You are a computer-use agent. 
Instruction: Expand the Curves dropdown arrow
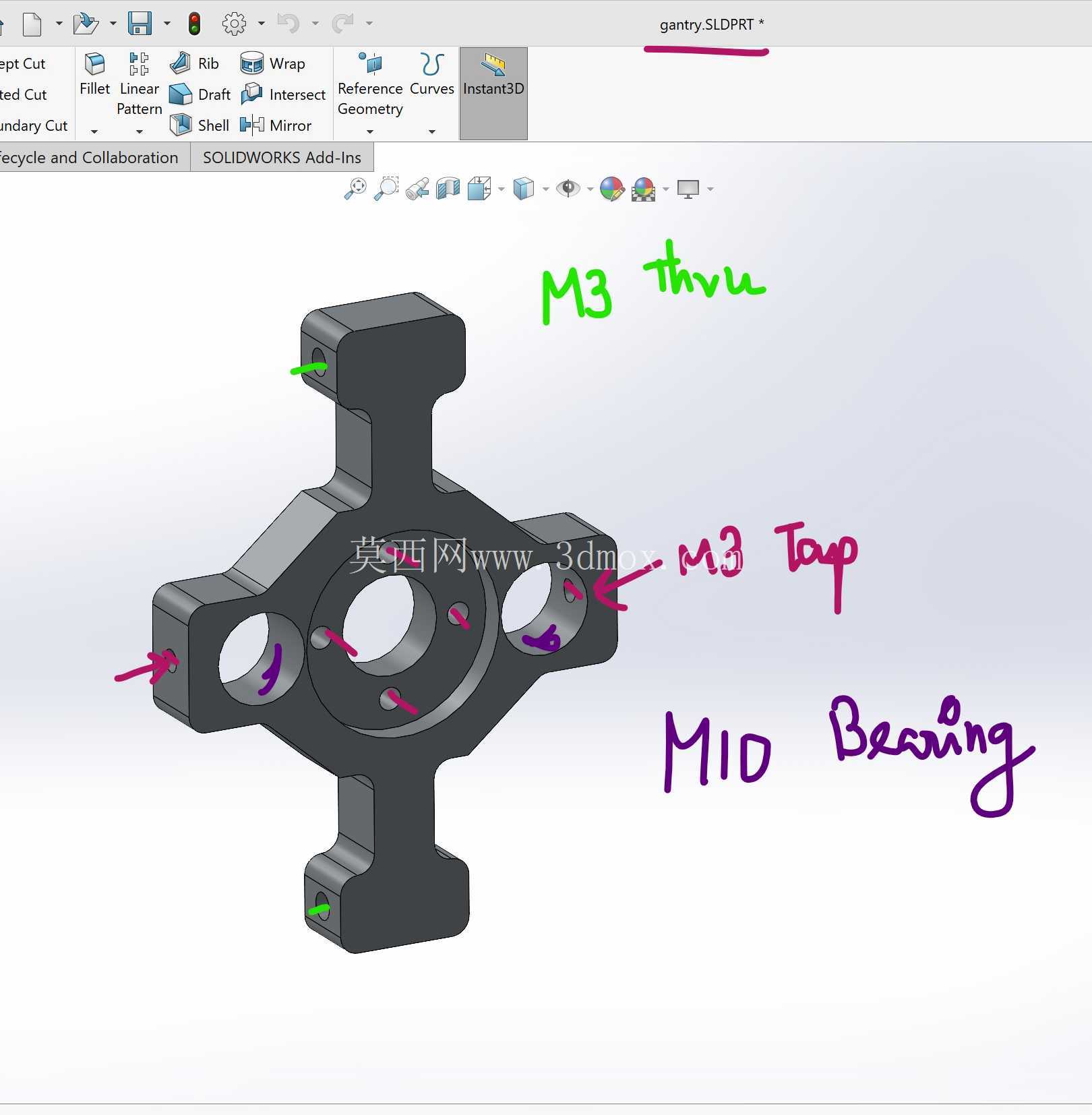click(x=432, y=131)
